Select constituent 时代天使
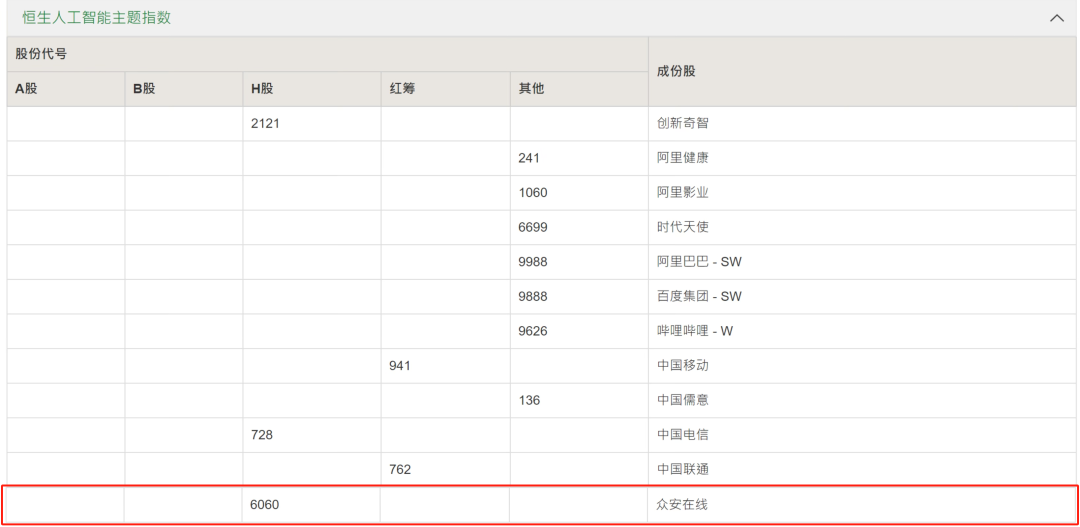Image resolution: width=1080 pixels, height=527 pixels. [x=683, y=227]
